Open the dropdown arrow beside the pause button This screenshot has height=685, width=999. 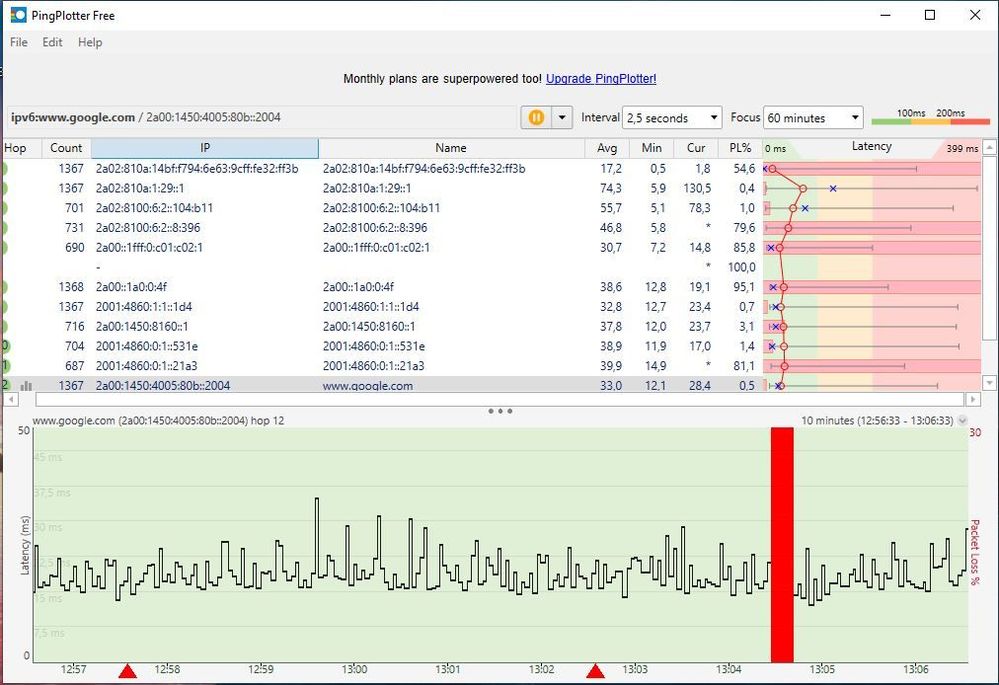click(x=562, y=117)
